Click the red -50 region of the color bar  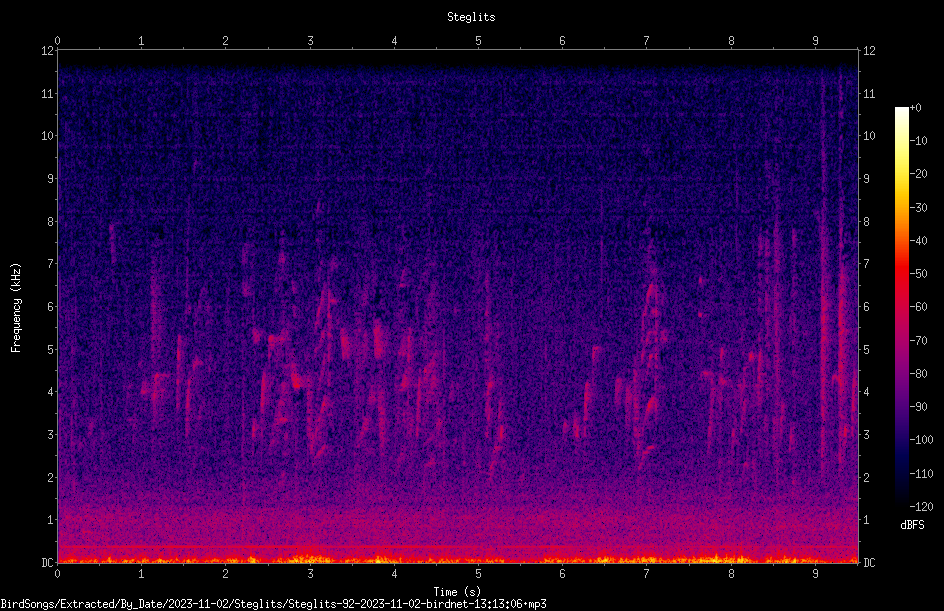pos(901,274)
